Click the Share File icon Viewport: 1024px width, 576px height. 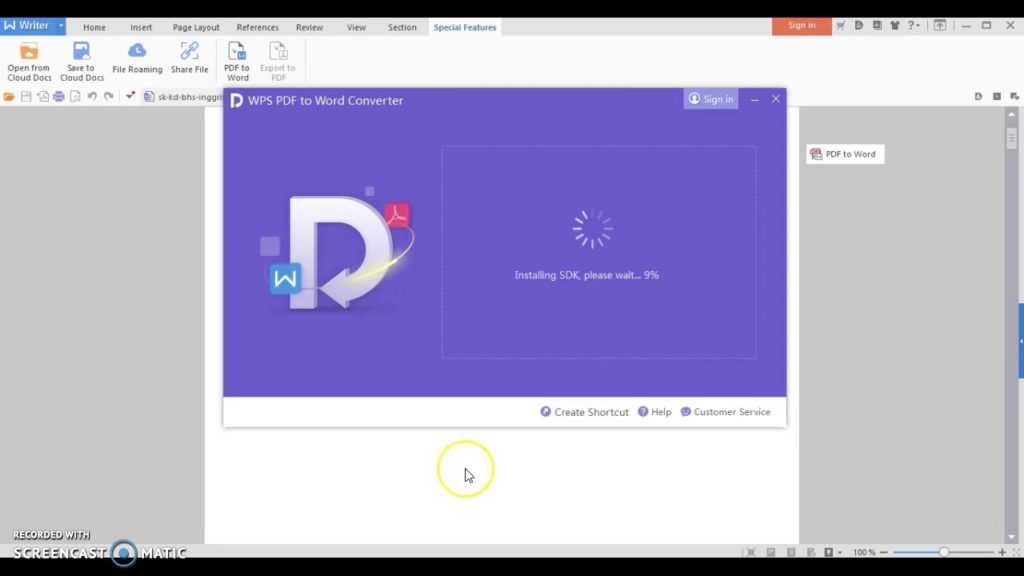point(189,59)
